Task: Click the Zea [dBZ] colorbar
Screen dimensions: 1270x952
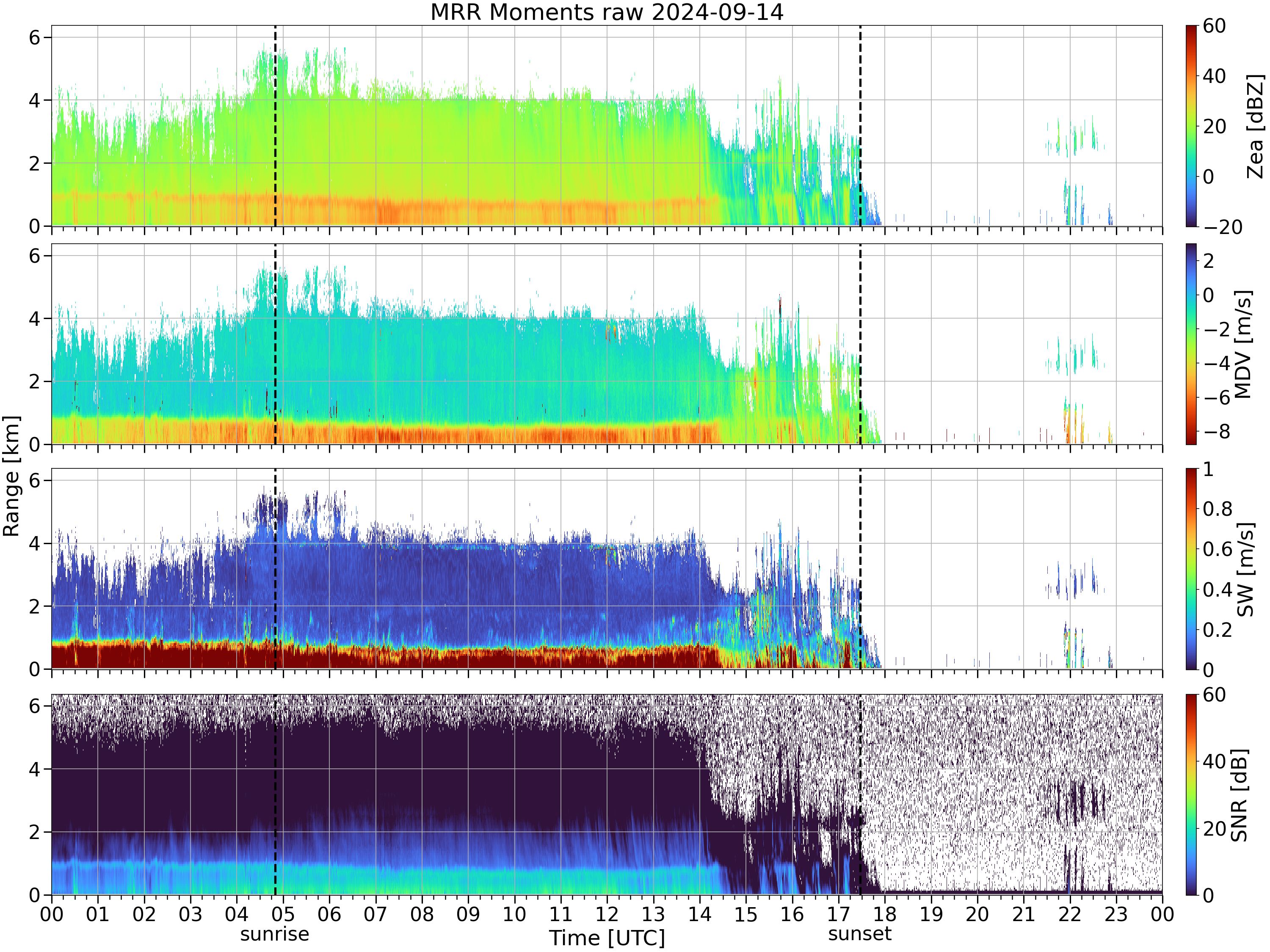Action: [1191, 126]
